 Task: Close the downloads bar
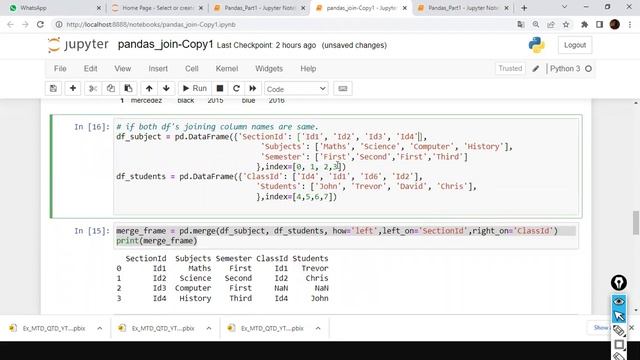click(631, 328)
